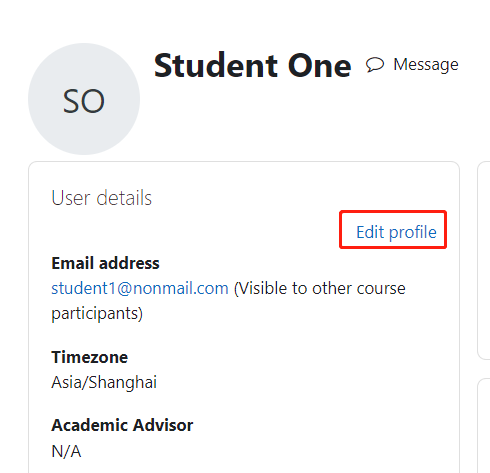Click the word Student in the heading

216,66
